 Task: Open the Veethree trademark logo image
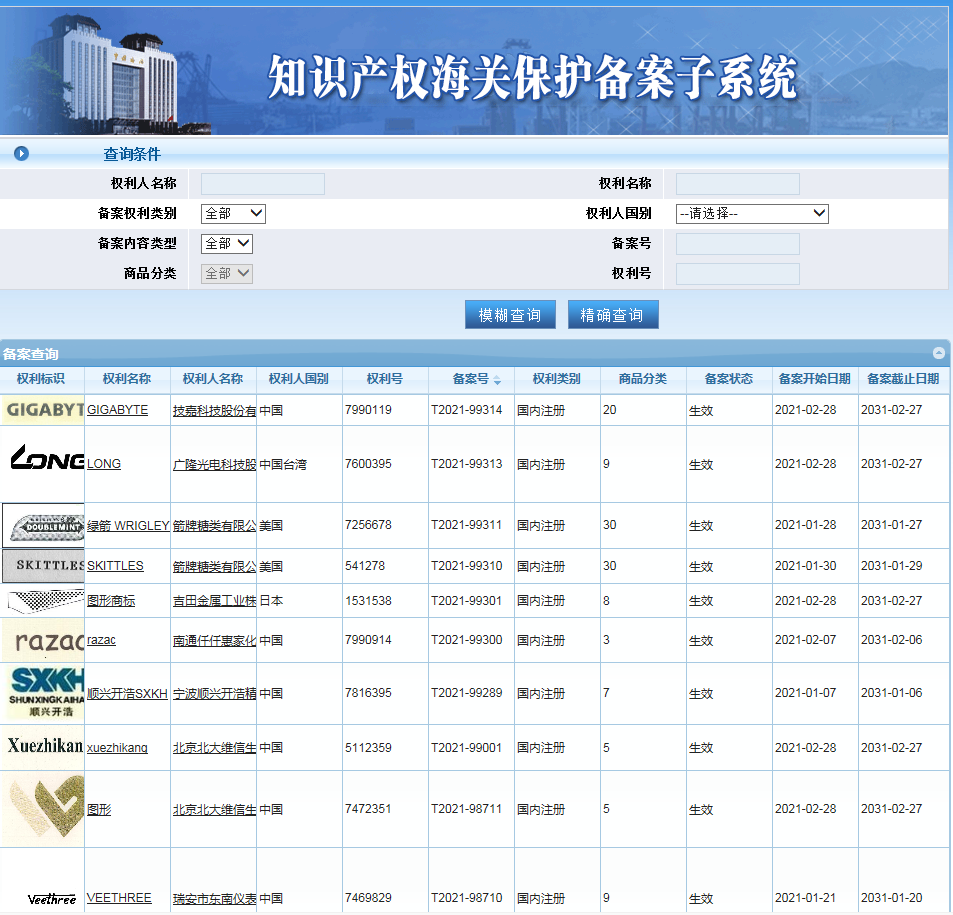coord(52,899)
